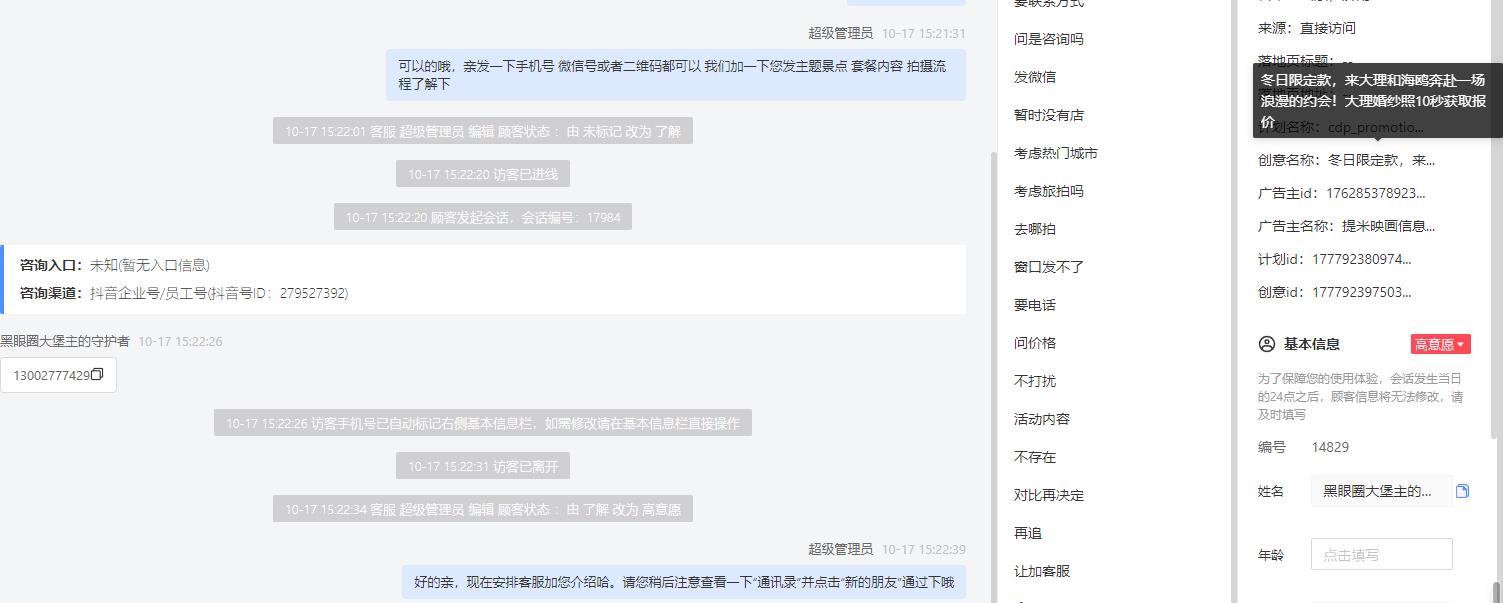Select quick reply 问是咨询吗
The height and width of the screenshot is (603, 1503).
[1048, 39]
